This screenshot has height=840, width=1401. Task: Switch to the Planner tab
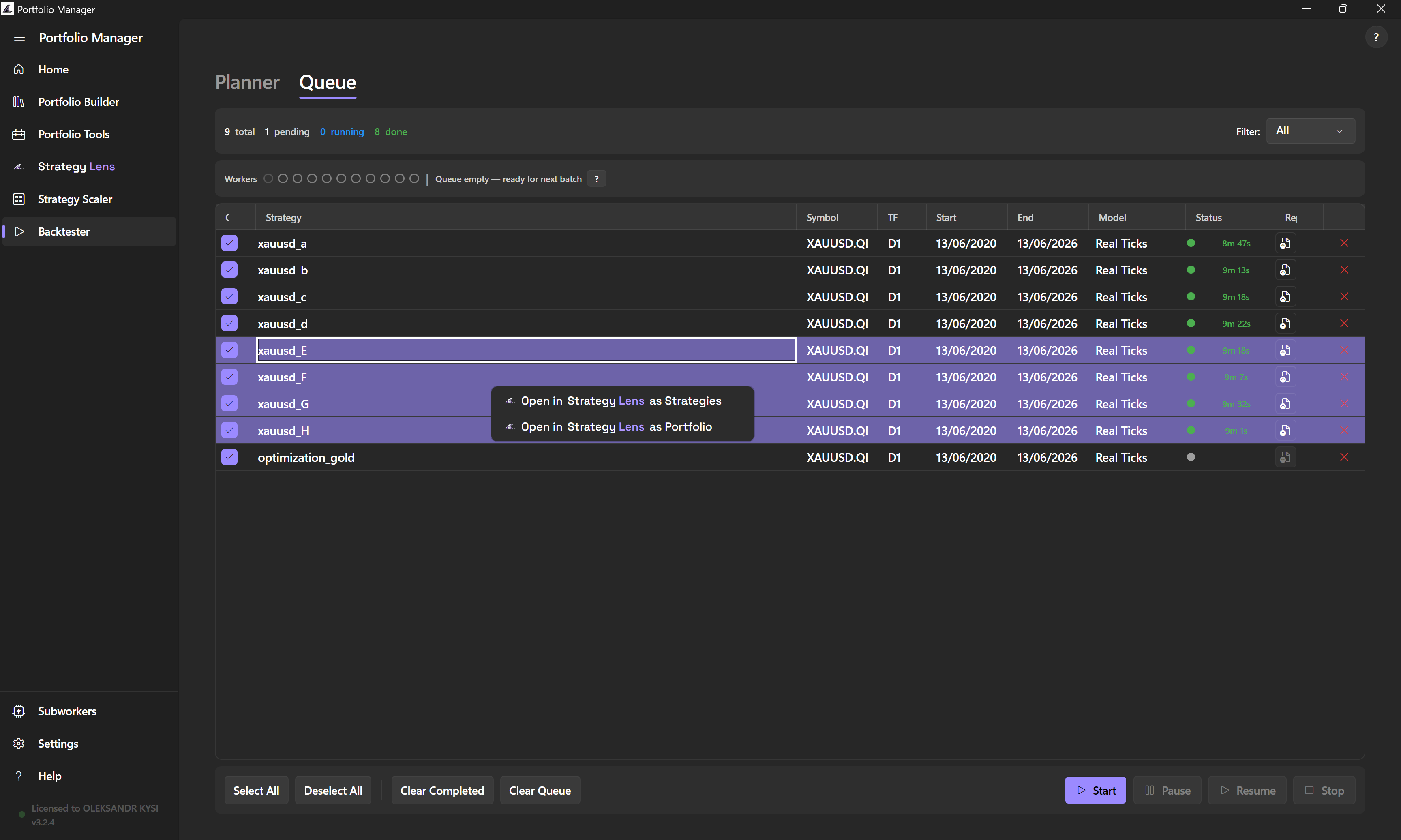pos(247,83)
